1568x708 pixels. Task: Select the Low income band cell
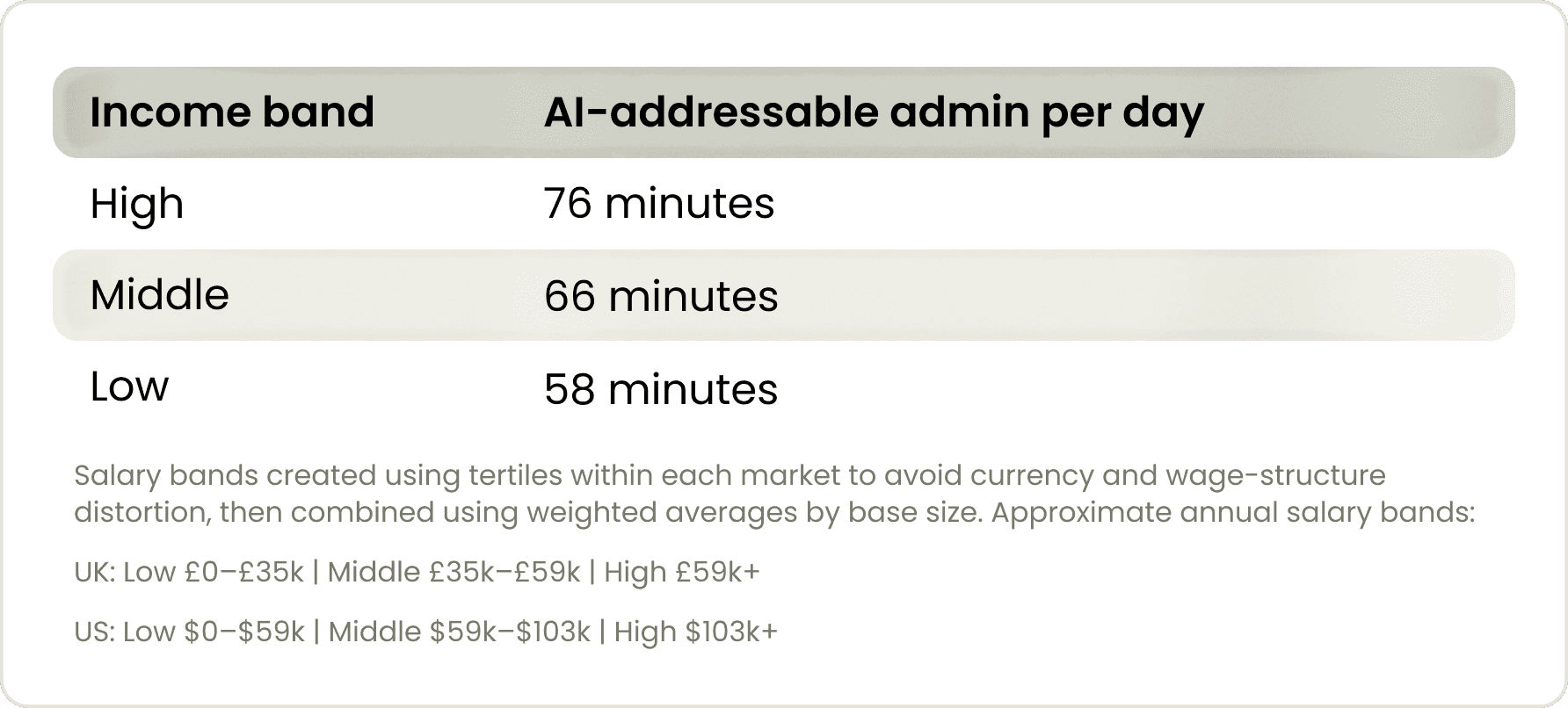coord(129,386)
